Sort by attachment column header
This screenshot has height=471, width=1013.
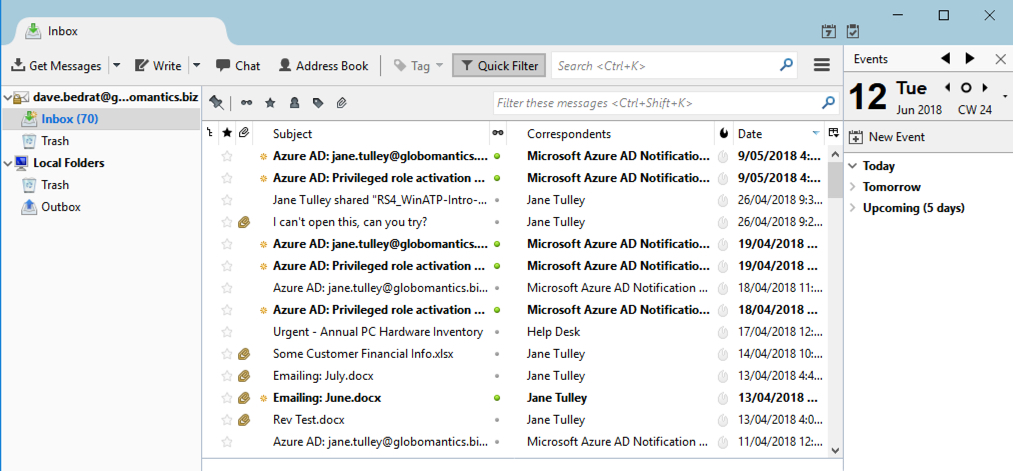pyautogui.click(x=243, y=133)
